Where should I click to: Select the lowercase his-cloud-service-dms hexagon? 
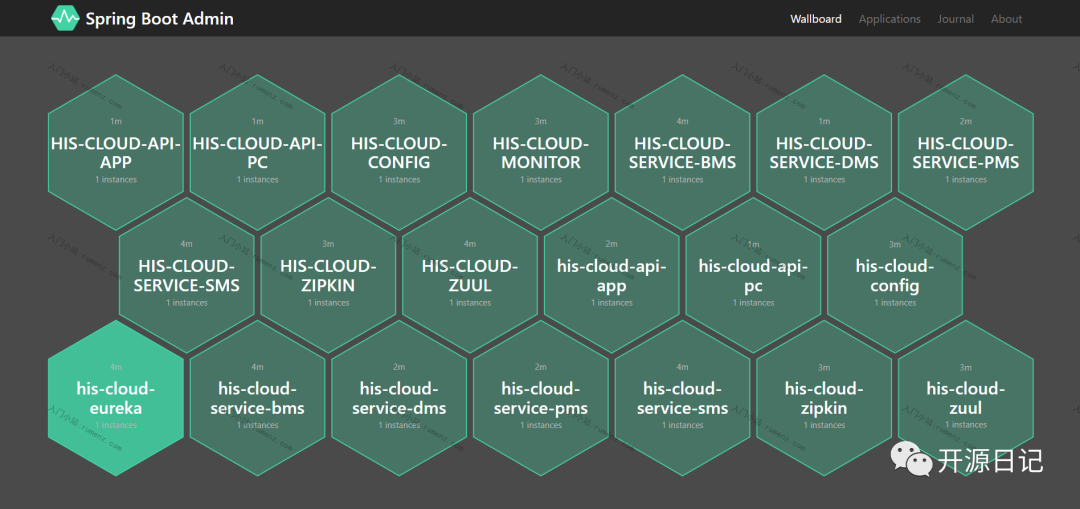399,398
